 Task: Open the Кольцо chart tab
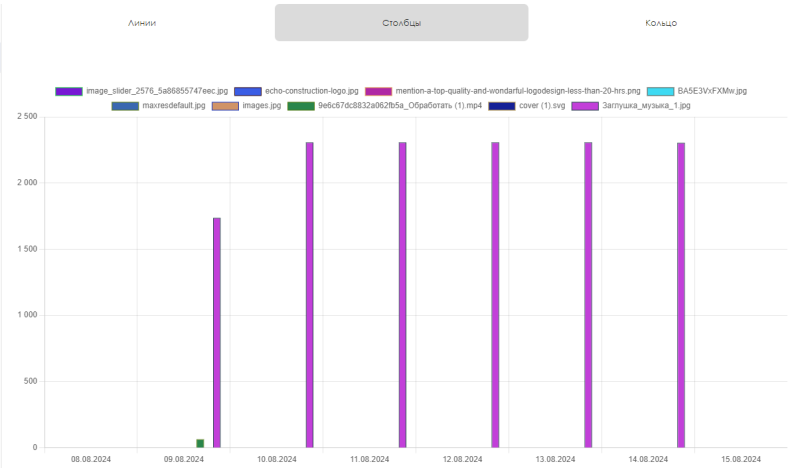(661, 22)
